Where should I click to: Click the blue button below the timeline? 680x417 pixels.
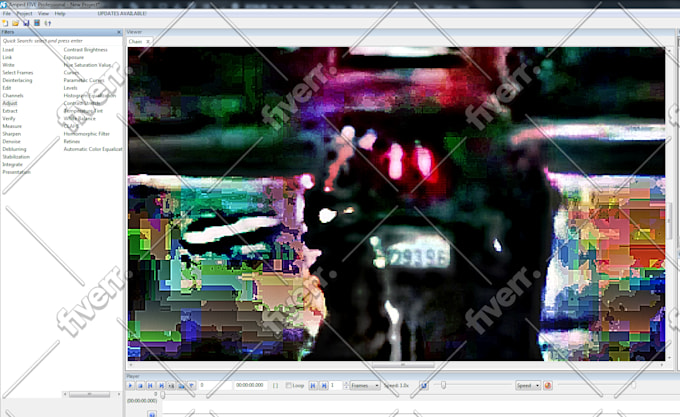(152, 414)
